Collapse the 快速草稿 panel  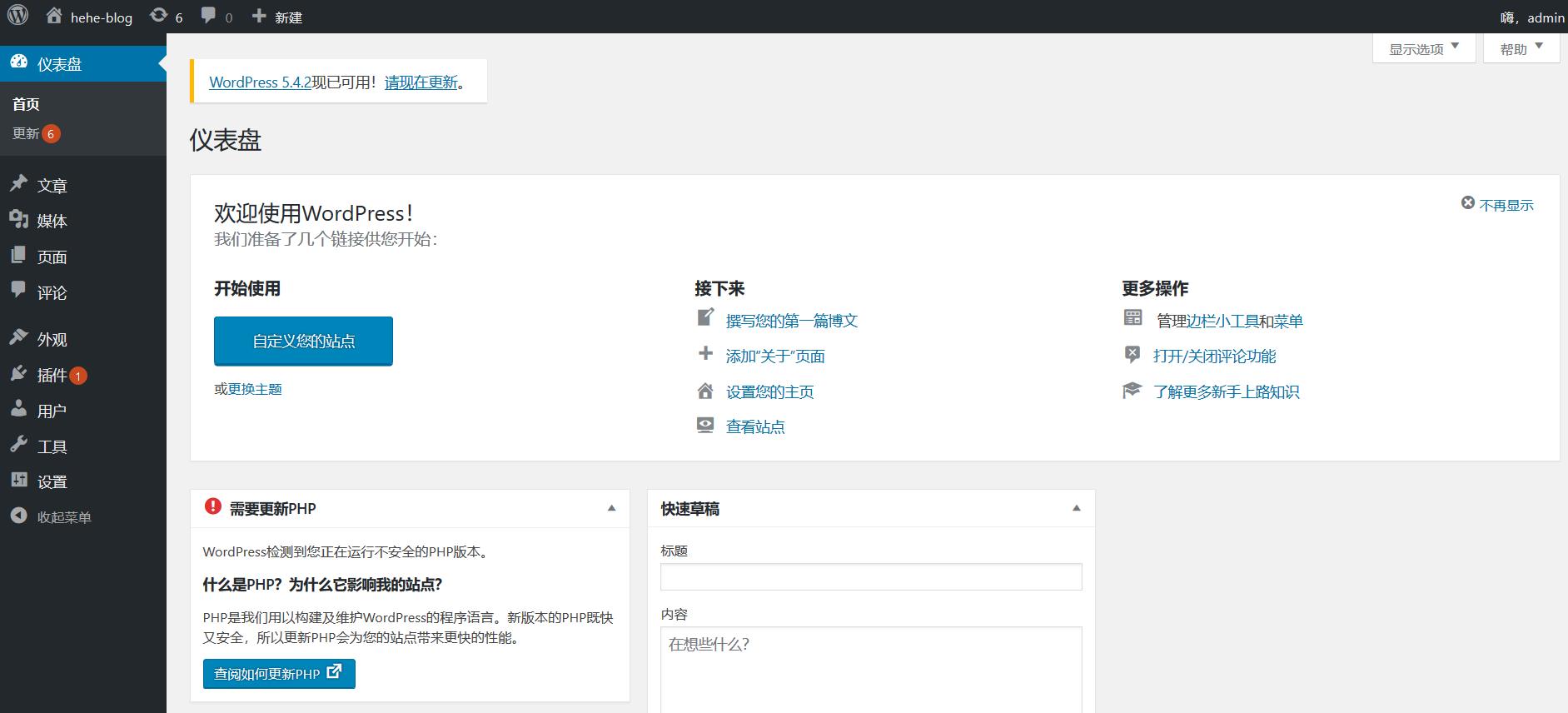[1077, 508]
